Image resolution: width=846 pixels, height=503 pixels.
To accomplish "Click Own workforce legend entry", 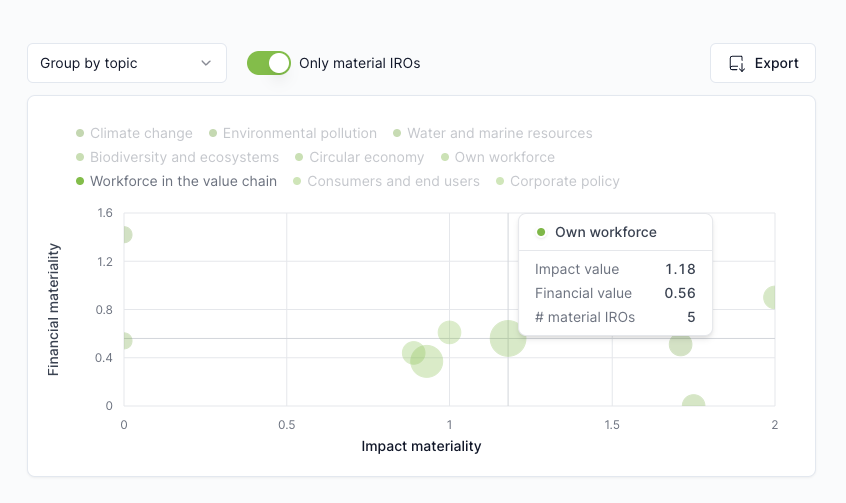I will (498, 157).
